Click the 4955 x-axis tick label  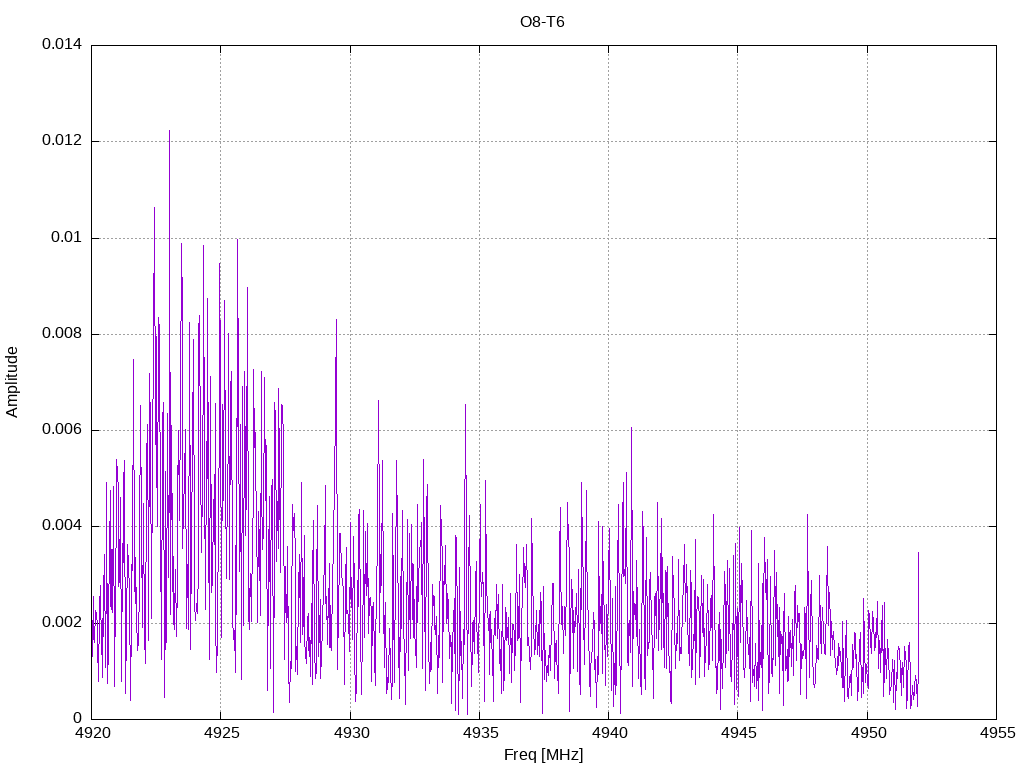click(996, 734)
